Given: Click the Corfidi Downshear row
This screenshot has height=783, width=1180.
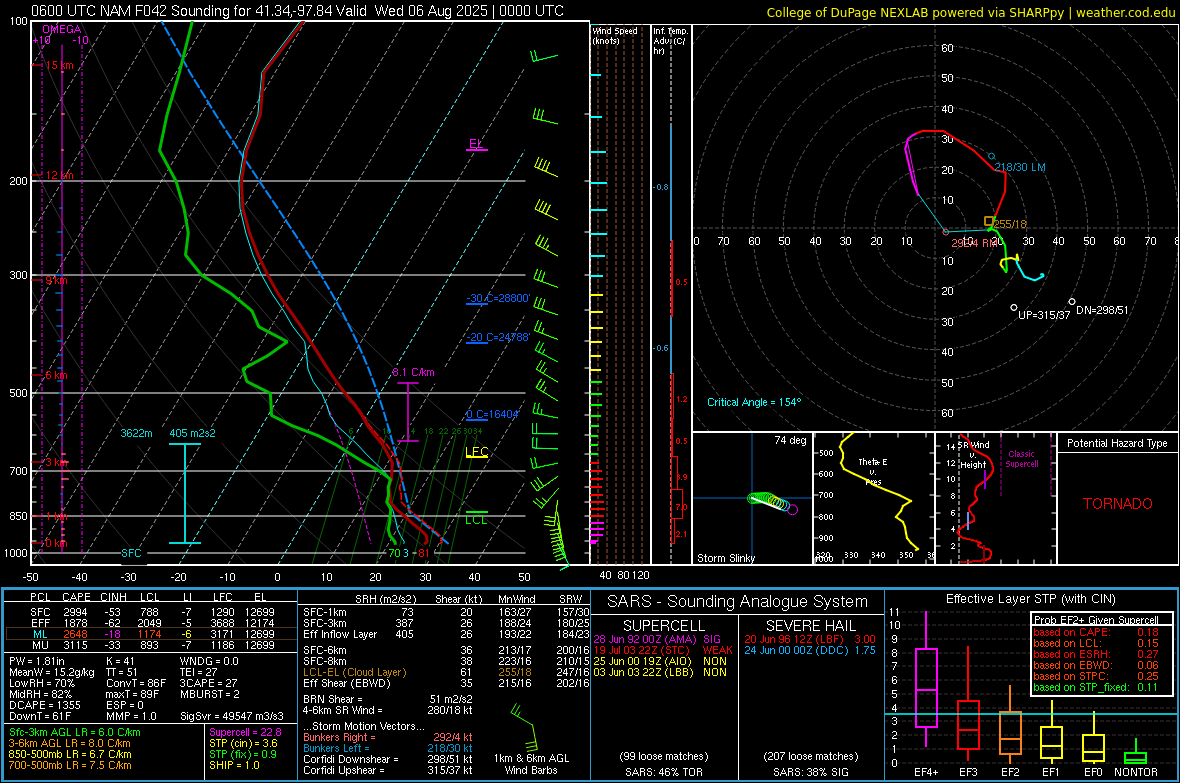Looking at the screenshot, I should 388,759.
